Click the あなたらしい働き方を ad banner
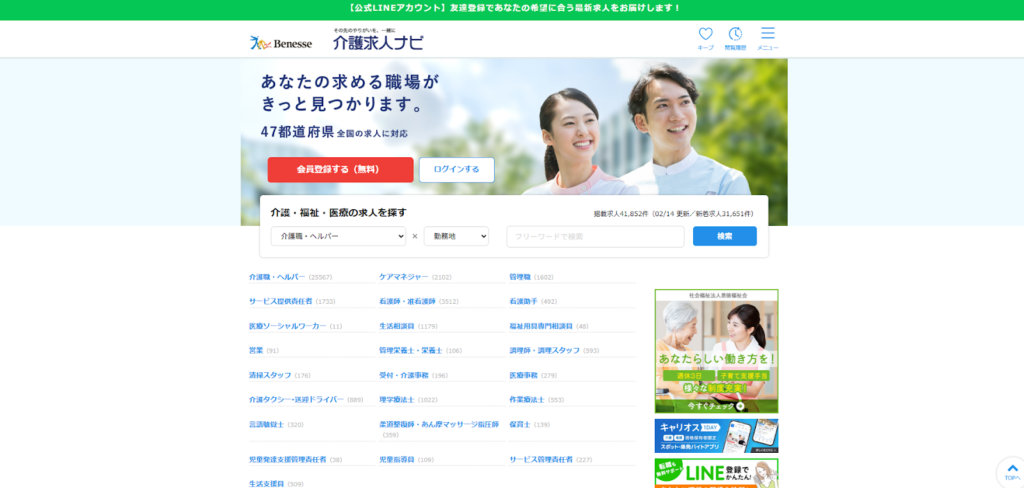 click(716, 351)
